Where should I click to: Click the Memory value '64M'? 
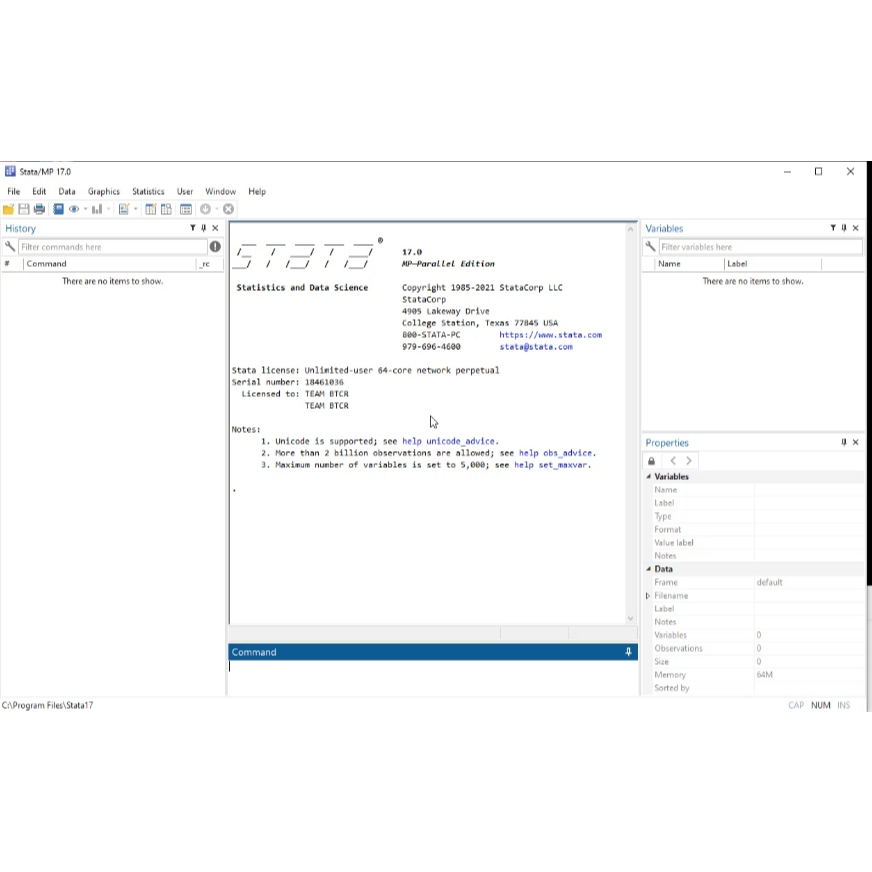(764, 675)
